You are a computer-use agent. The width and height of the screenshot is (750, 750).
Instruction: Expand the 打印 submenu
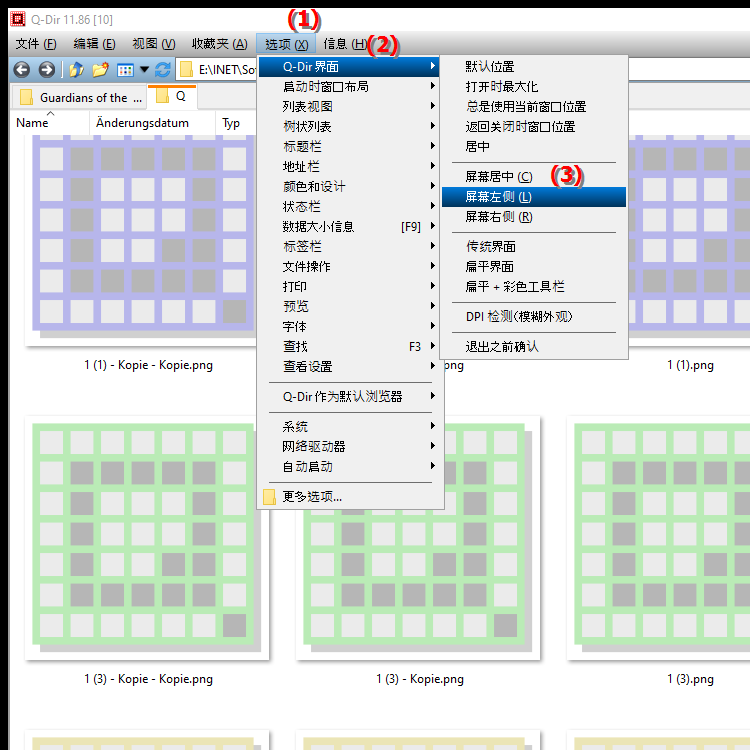tap(349, 287)
